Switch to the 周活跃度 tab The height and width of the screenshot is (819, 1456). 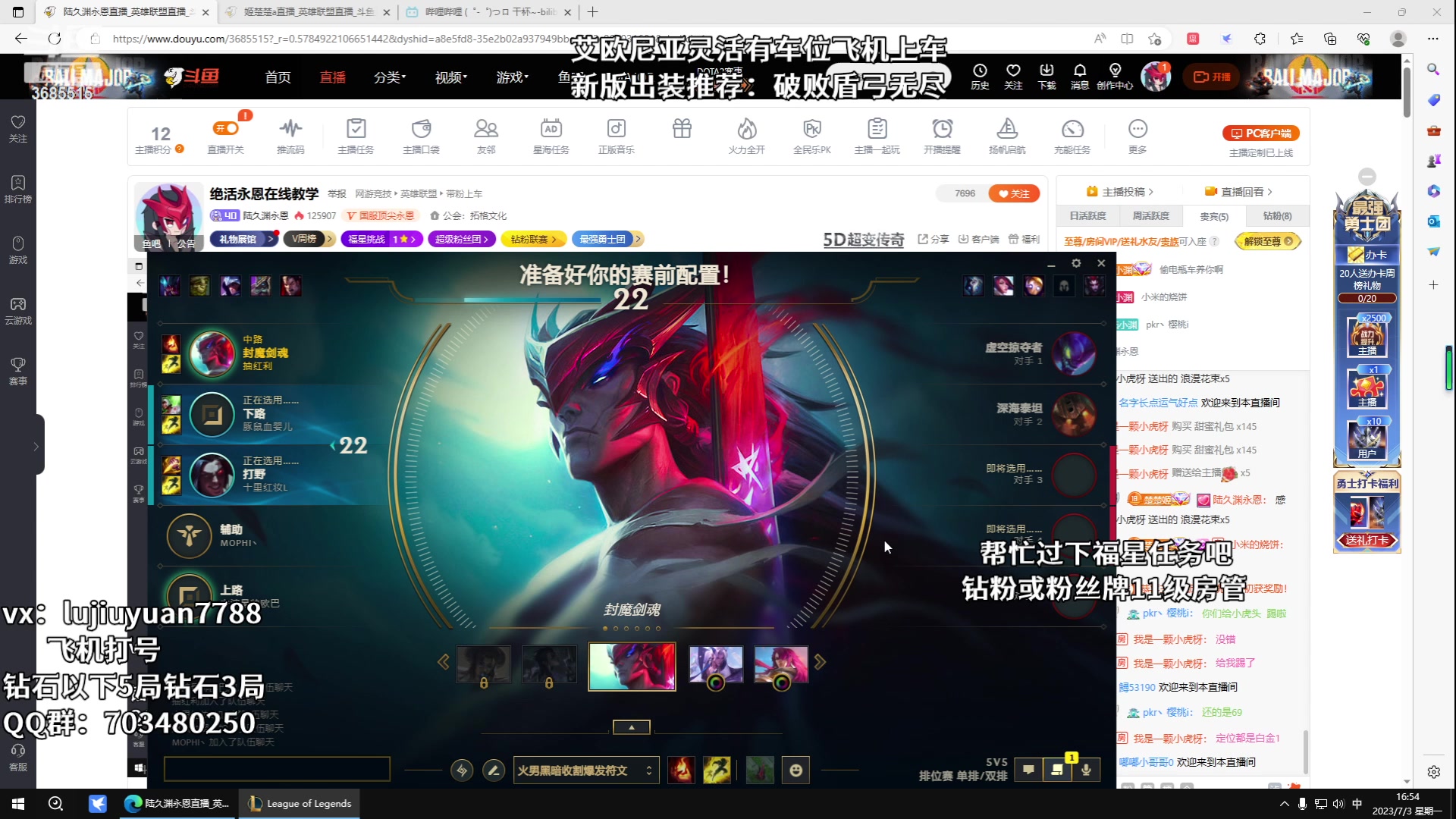click(x=1151, y=216)
